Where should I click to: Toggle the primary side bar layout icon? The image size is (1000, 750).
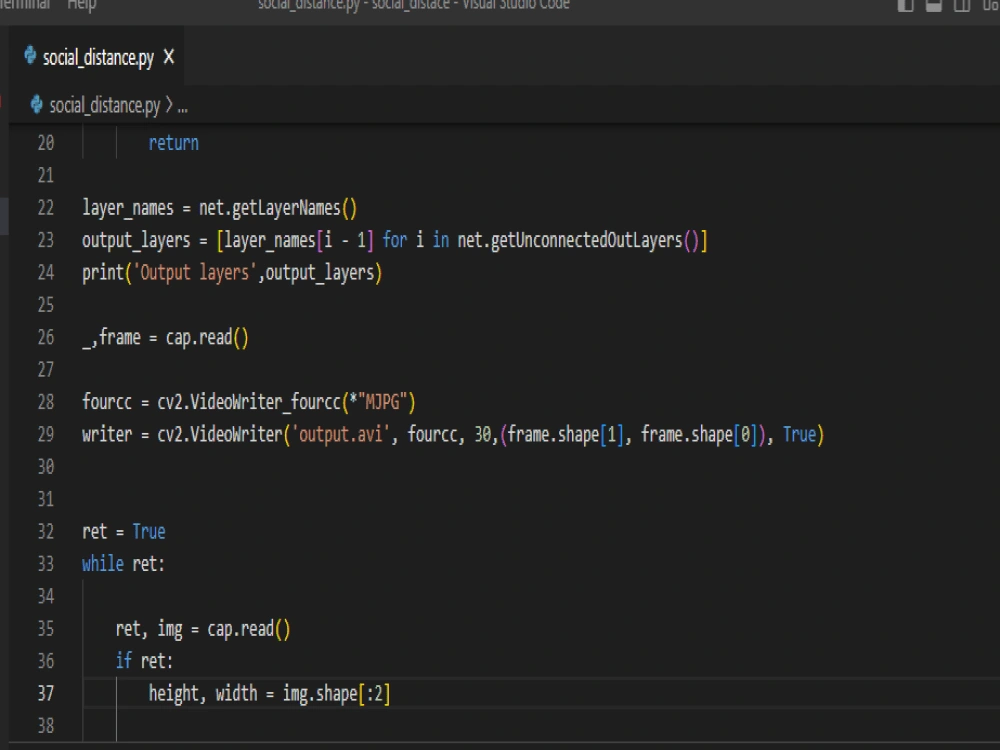tap(905, 6)
